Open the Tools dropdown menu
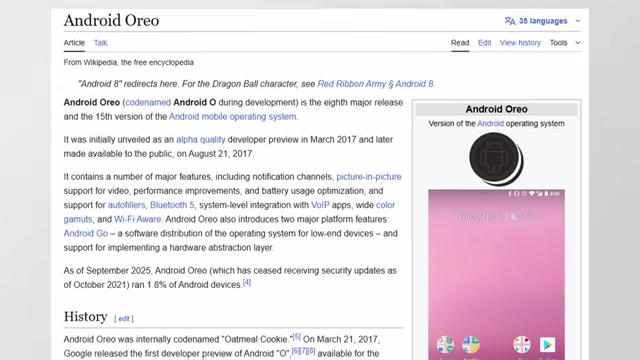 (x=564, y=43)
